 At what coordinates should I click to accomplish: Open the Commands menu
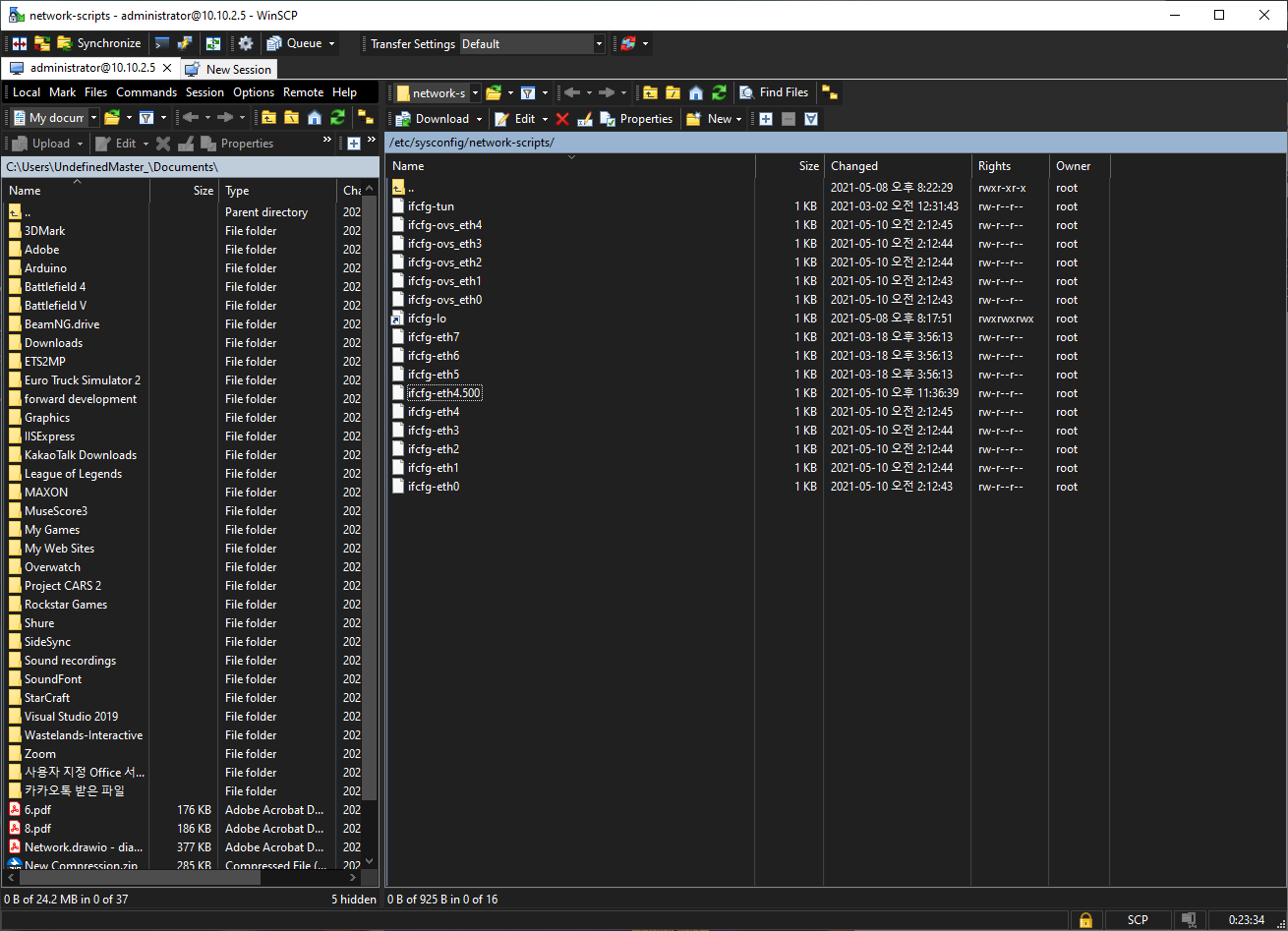(x=146, y=92)
